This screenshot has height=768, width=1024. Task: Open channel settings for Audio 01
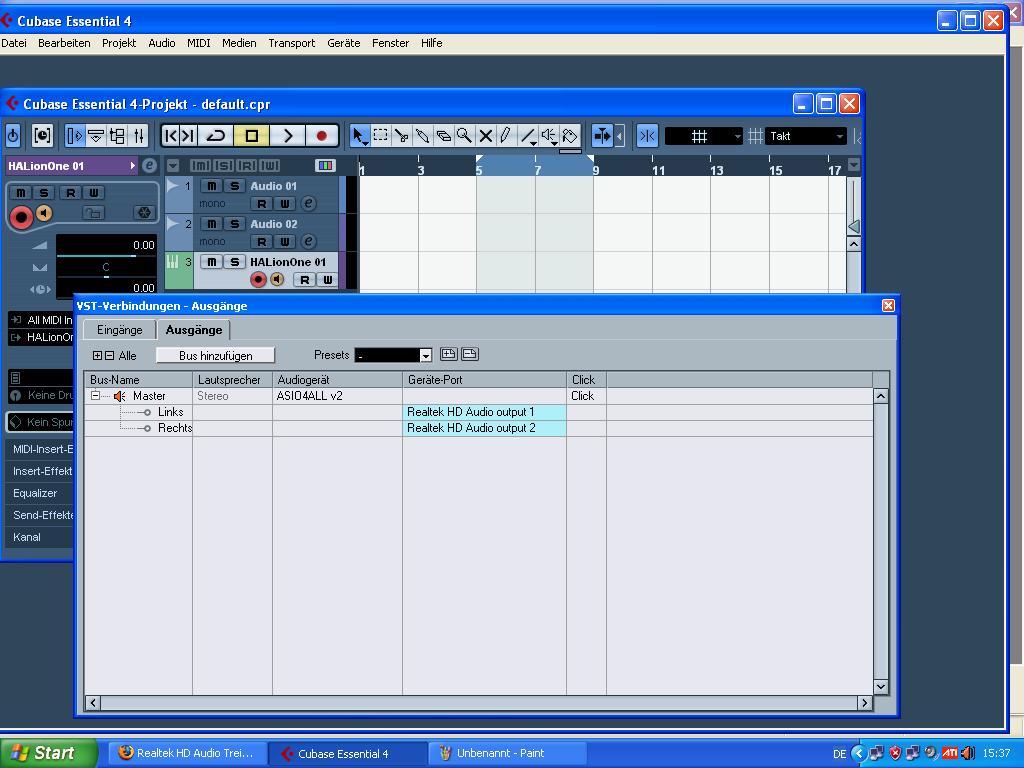pos(308,204)
